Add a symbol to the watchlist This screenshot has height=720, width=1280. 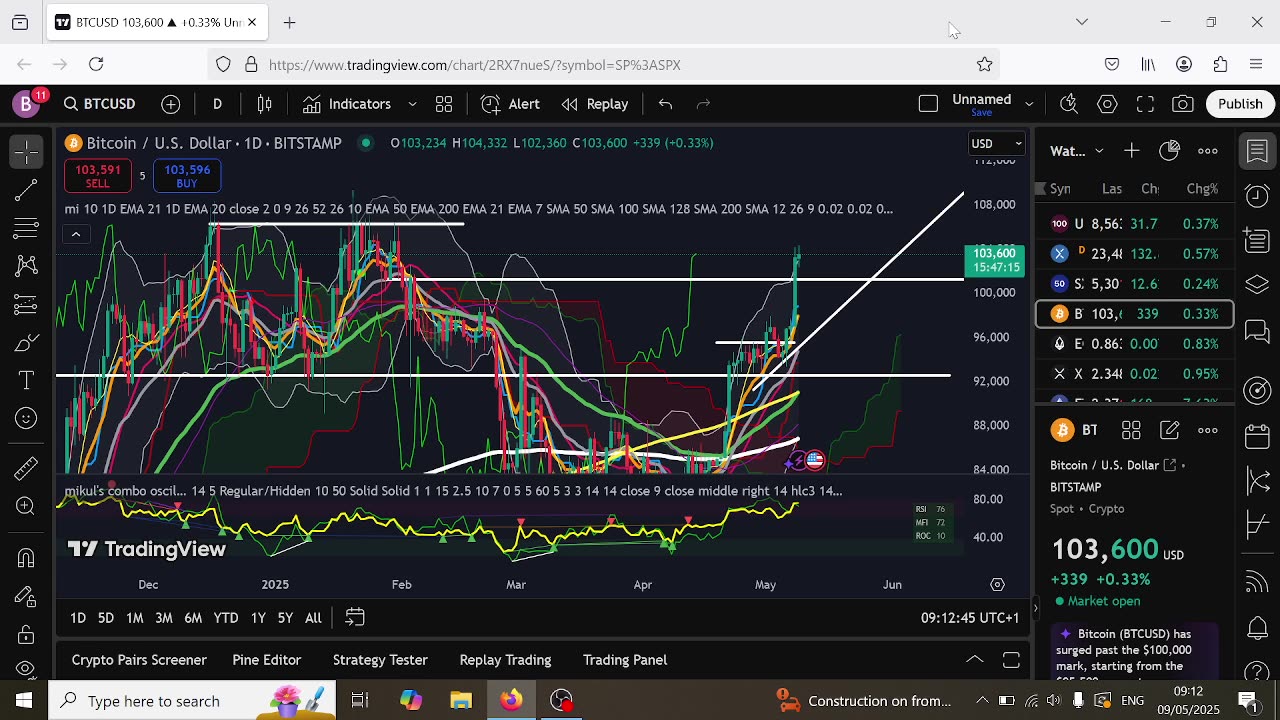(1131, 151)
